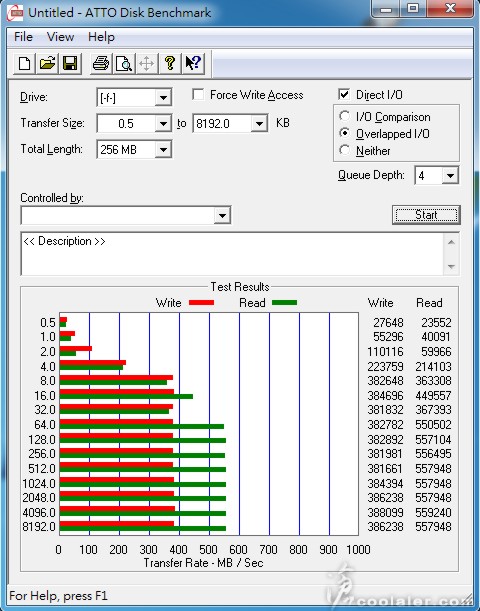
Task: Click the four-arrow move toolbar icon
Action: coord(147,63)
